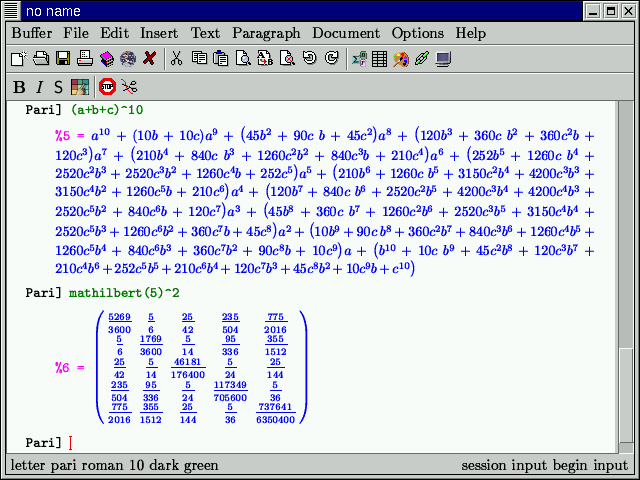Open the stacked books help icon

[107, 59]
